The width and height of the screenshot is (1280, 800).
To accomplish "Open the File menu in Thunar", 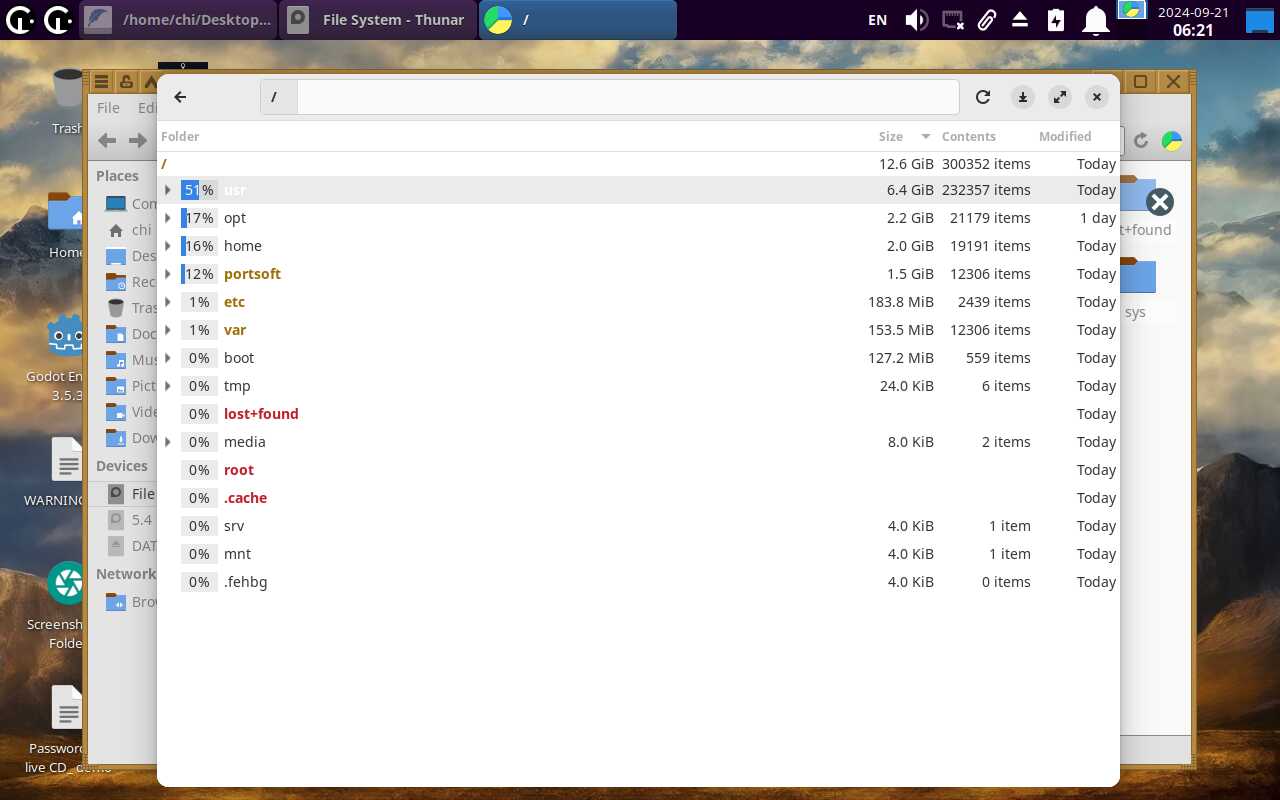I will [108, 108].
